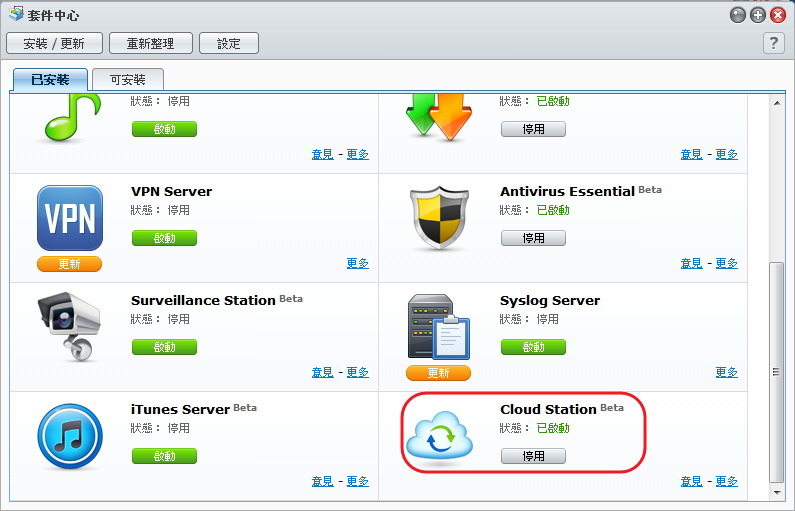Maximize the Package Center window
This screenshot has height=511, width=795.
tap(758, 15)
